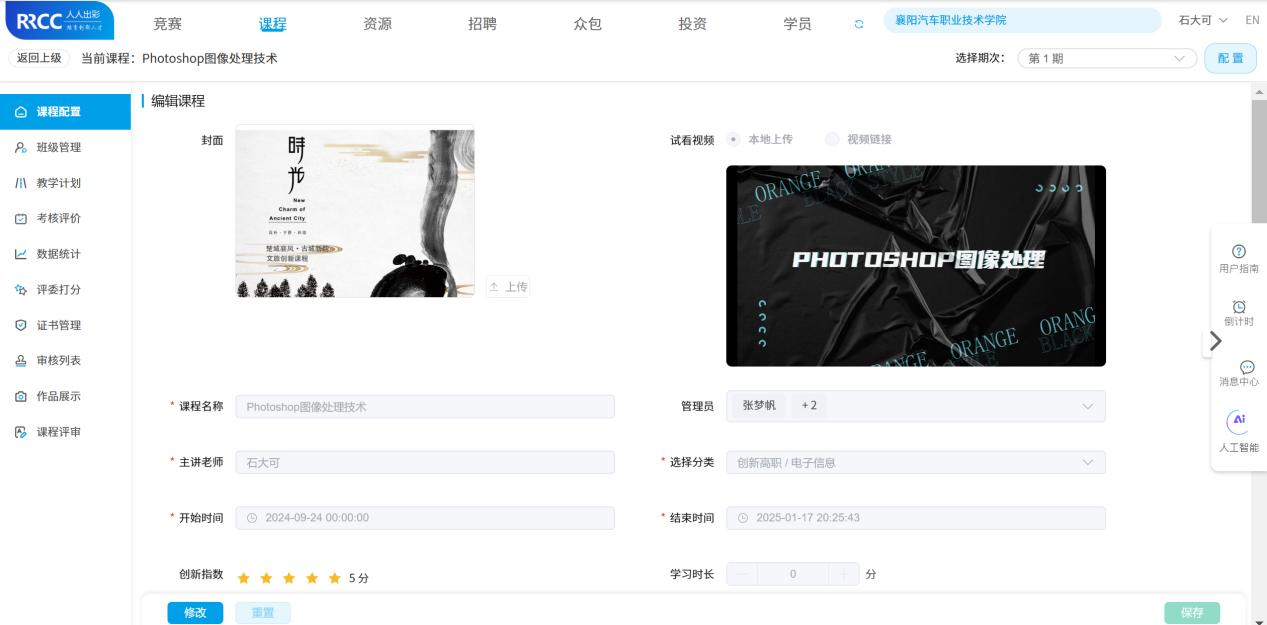Screen dimensions: 1267x625
Task: Click the refresh icon beside 学员
Action: pyautogui.click(x=856, y=22)
